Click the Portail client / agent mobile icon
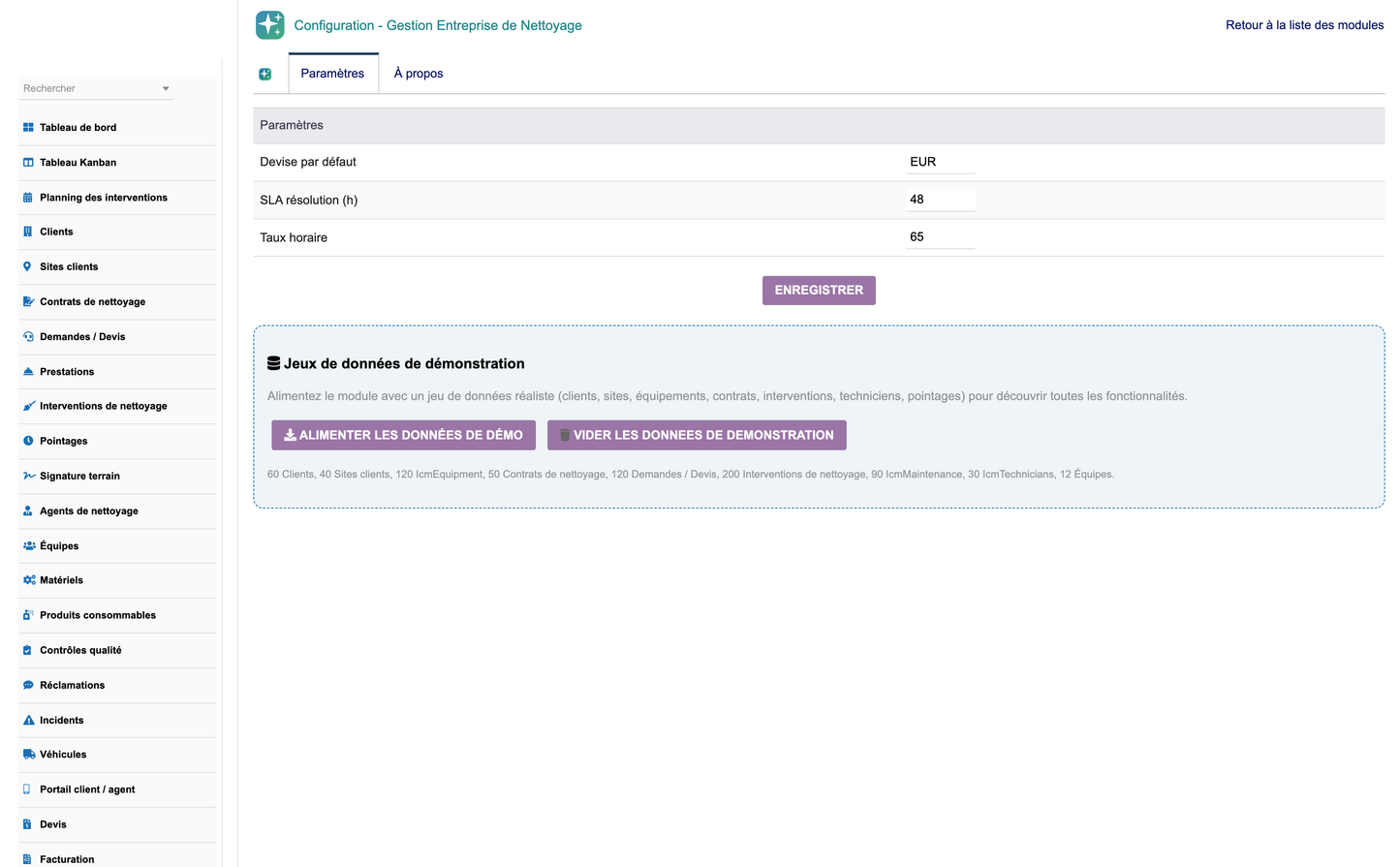This screenshot has height=867, width=1400. [x=27, y=790]
